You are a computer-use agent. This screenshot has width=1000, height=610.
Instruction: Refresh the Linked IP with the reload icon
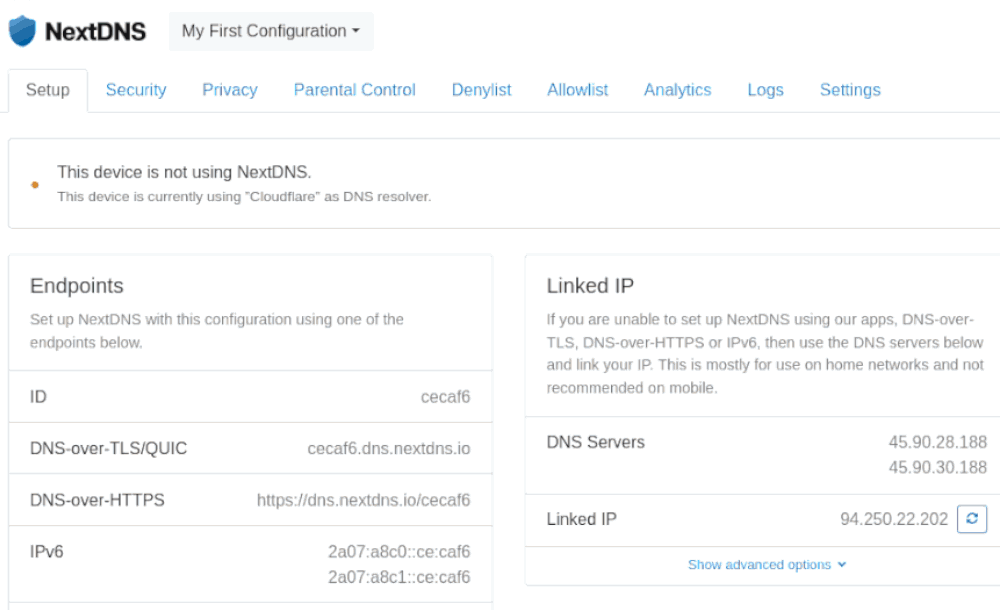(971, 519)
